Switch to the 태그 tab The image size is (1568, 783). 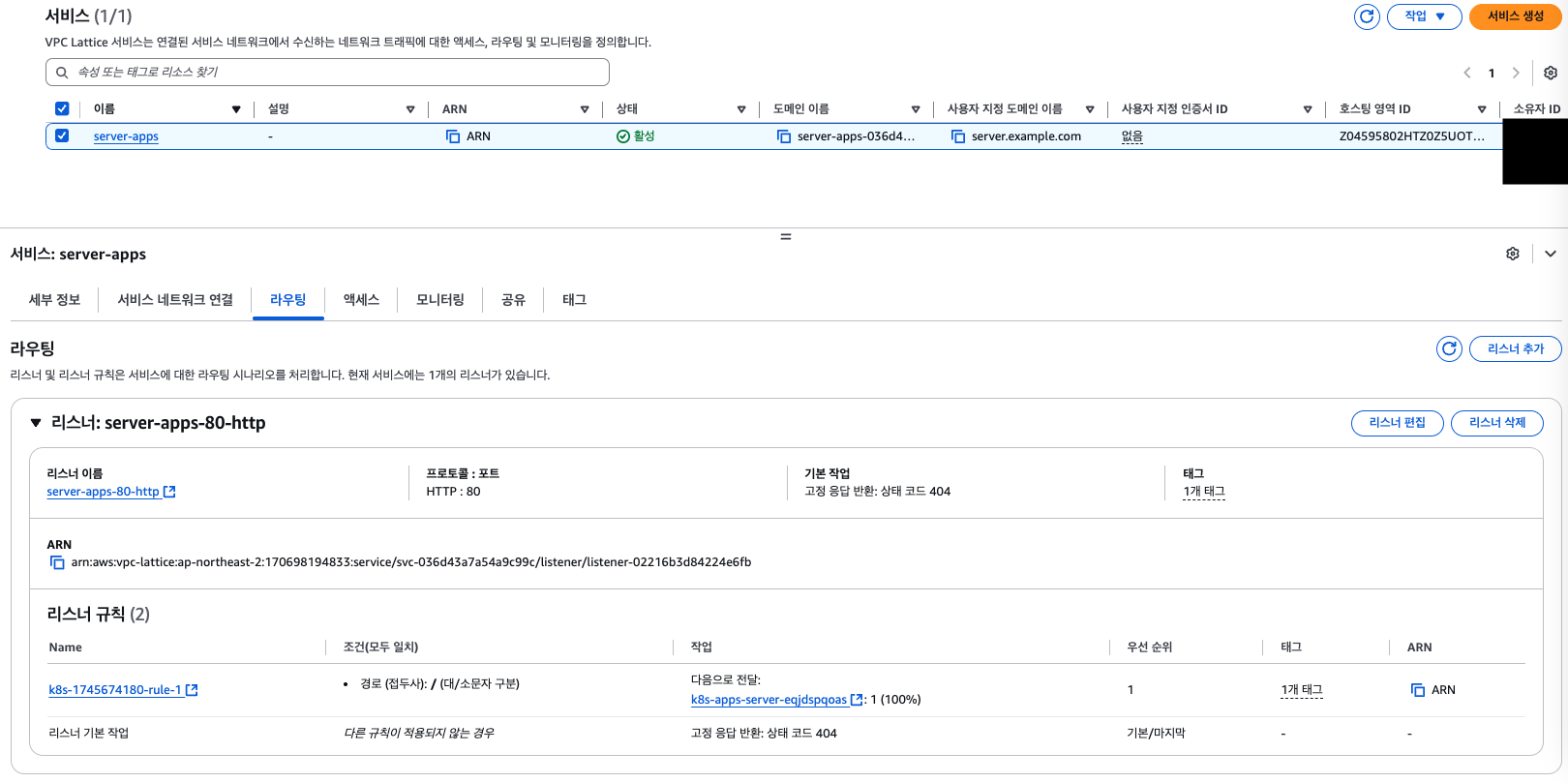(574, 300)
